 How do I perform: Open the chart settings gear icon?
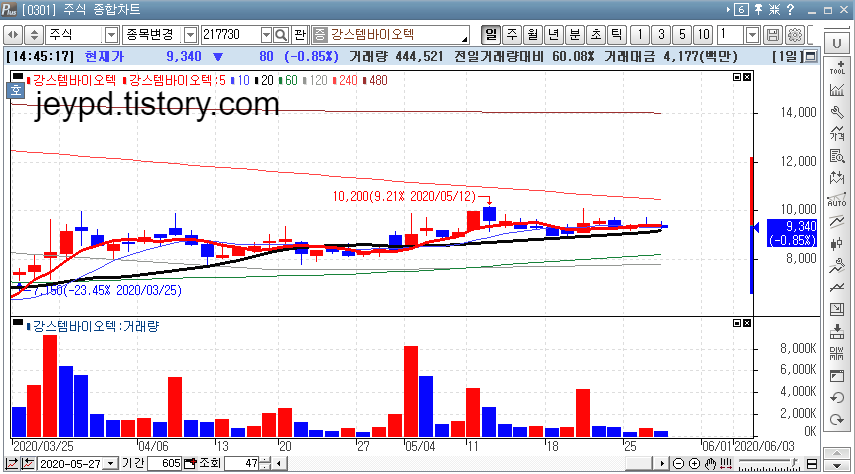pos(794,35)
